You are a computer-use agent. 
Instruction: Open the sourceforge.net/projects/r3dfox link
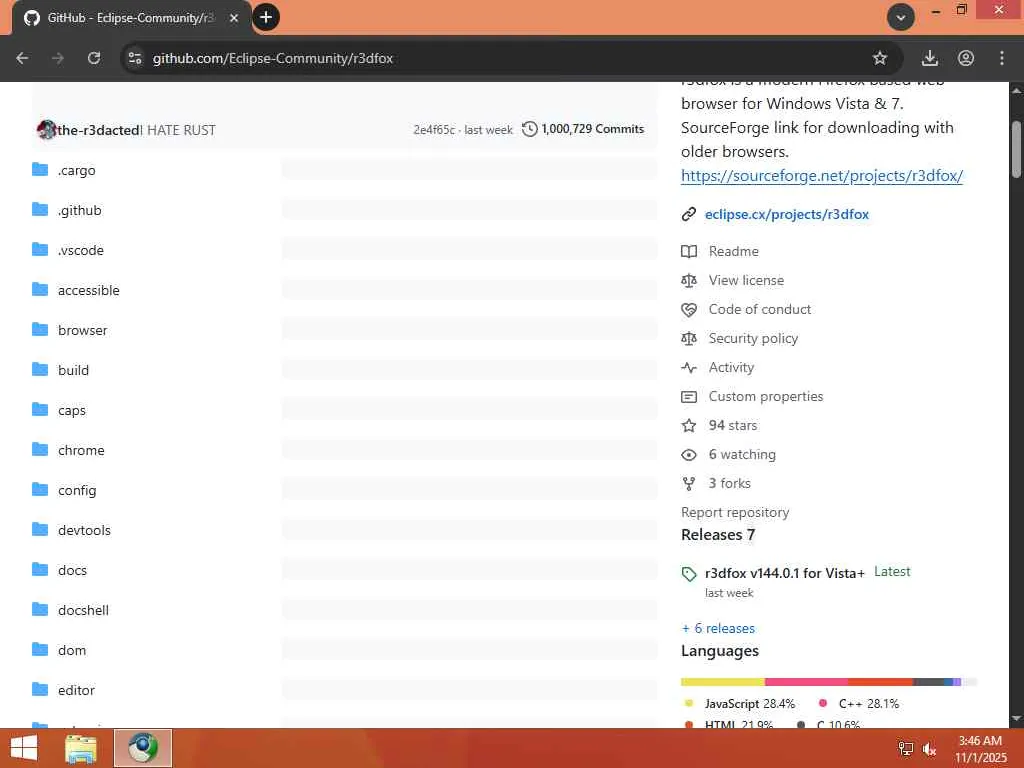(x=822, y=176)
